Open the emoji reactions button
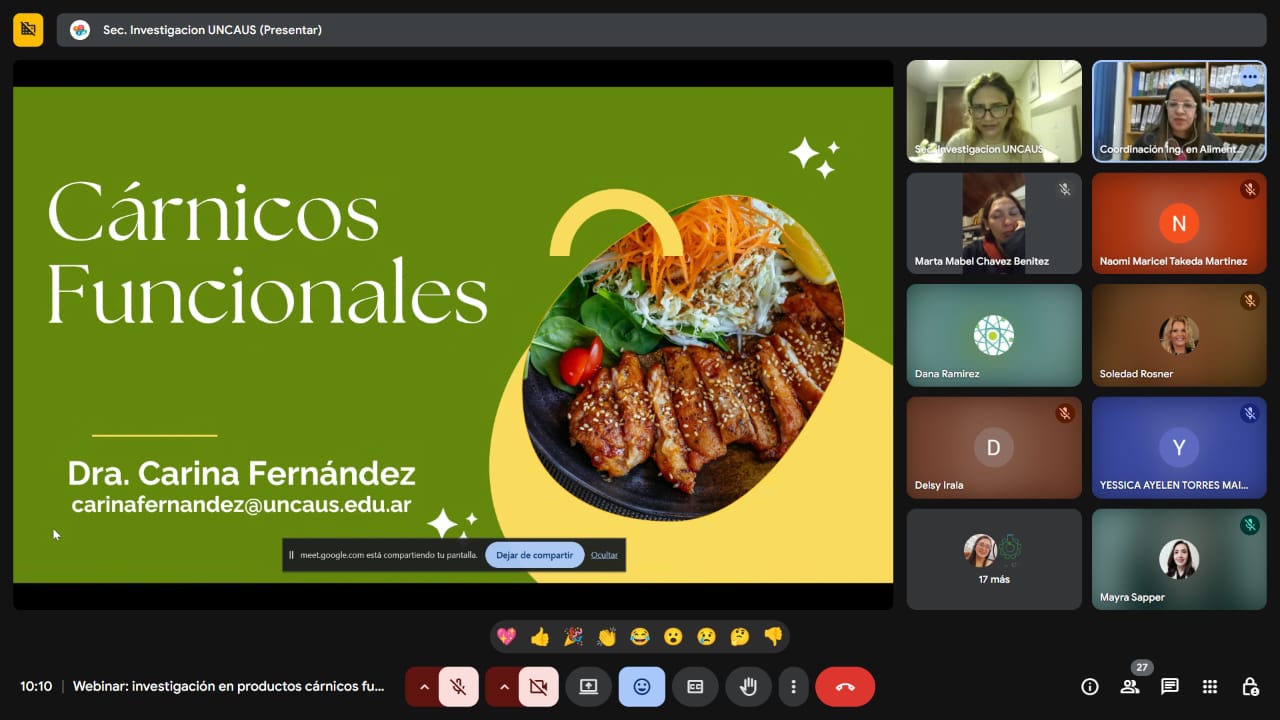Viewport: 1280px width, 720px height. pyautogui.click(x=642, y=687)
